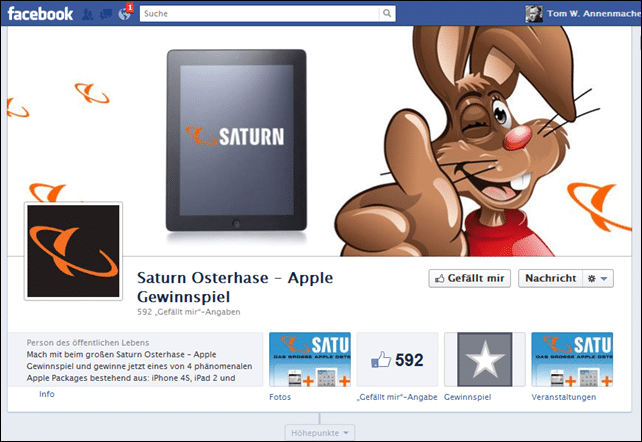Open the messages icon

click(x=106, y=14)
